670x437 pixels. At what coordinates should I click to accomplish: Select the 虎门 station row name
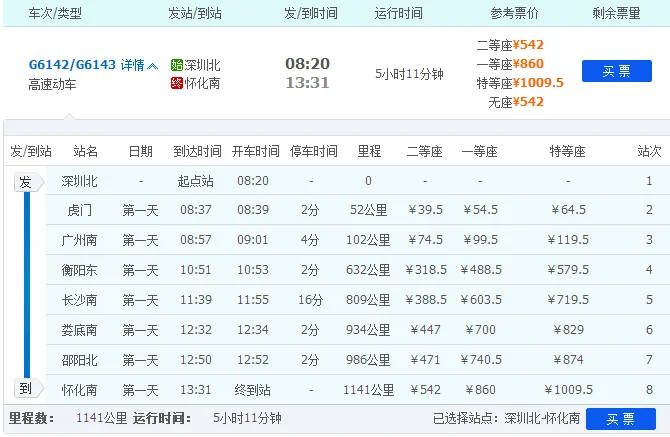click(79, 210)
